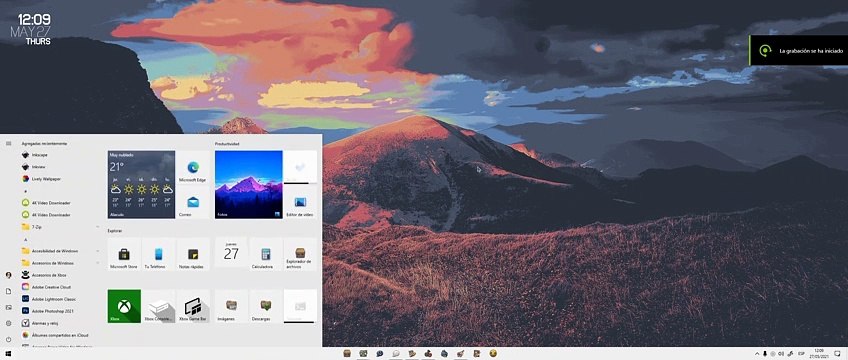This screenshot has height=360, width=848.
Task: Show hidden system tray icons
Action: (x=757, y=354)
